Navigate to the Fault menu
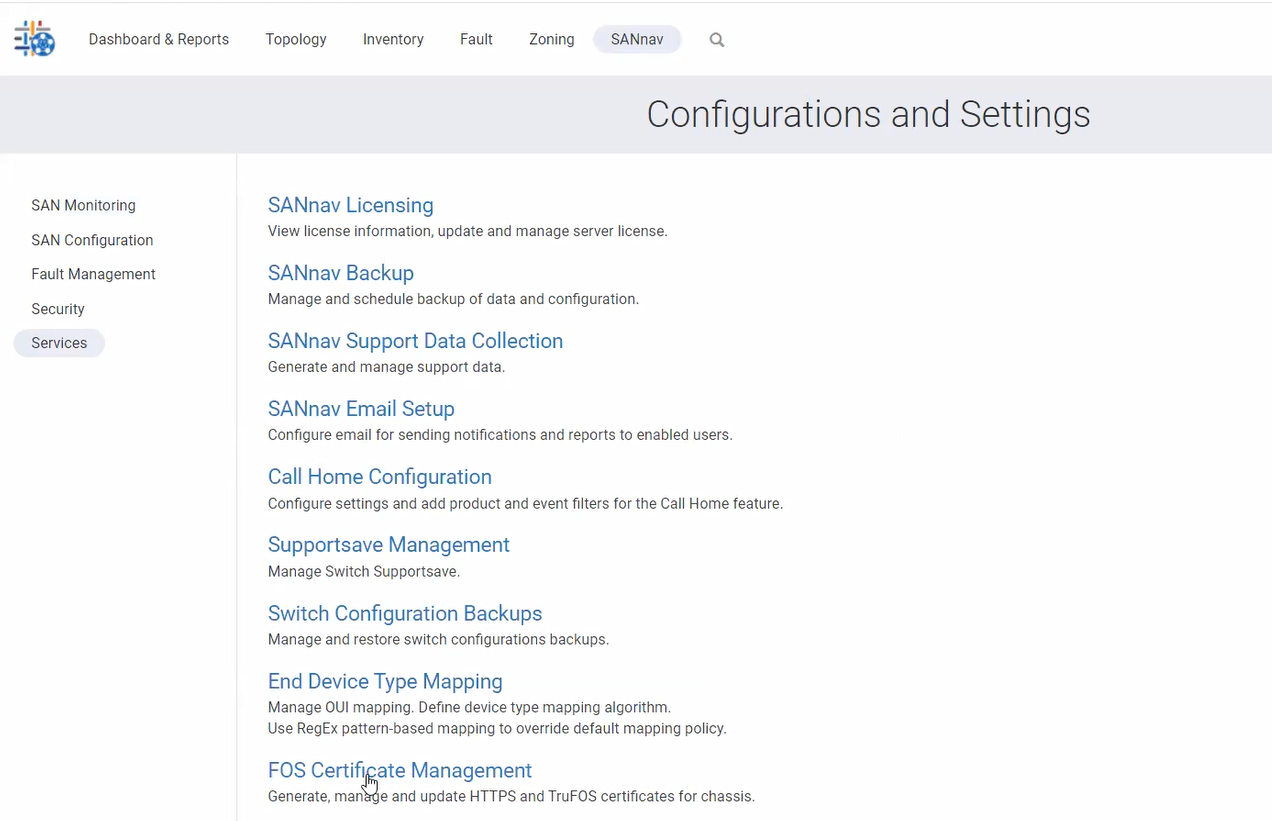The image size is (1272, 821). tap(476, 39)
